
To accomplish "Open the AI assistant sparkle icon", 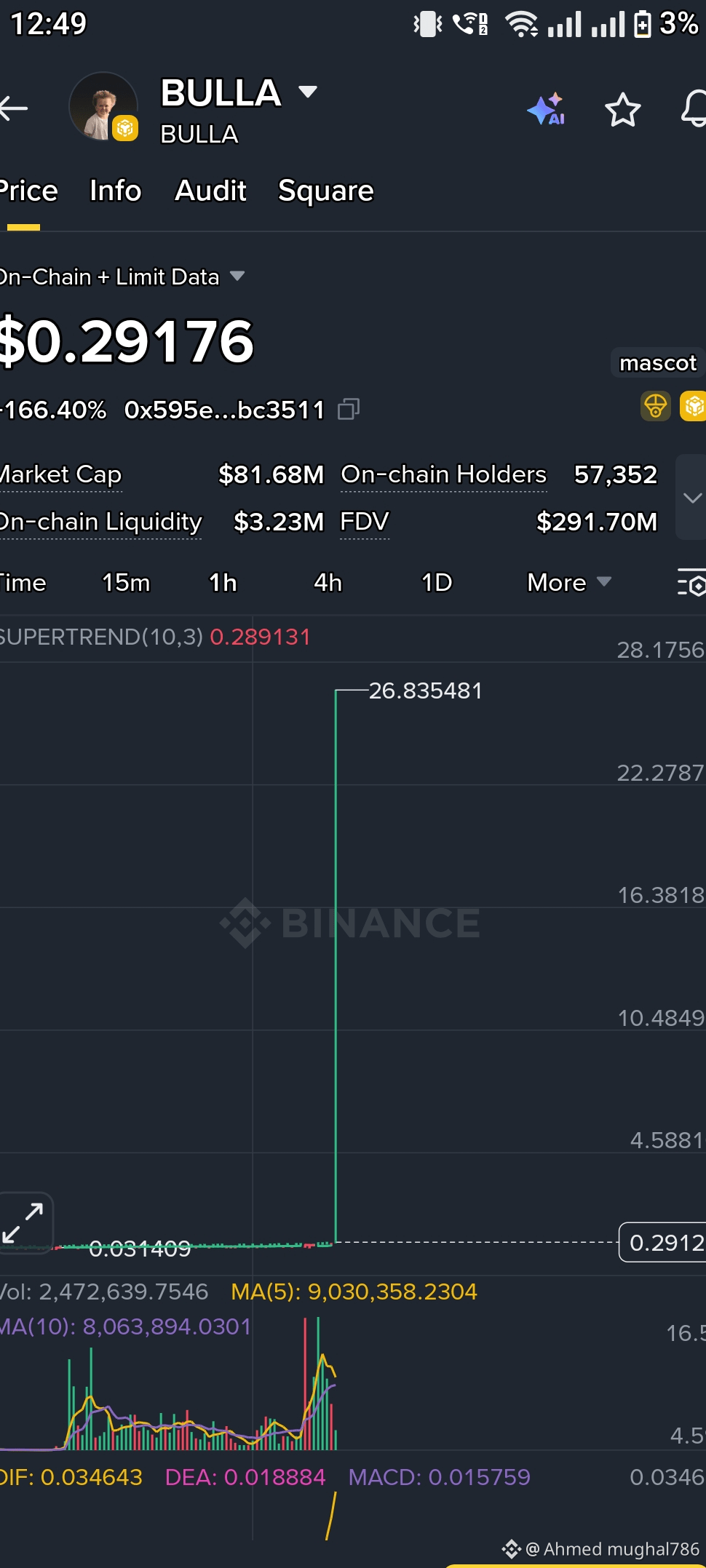I will click(x=547, y=109).
